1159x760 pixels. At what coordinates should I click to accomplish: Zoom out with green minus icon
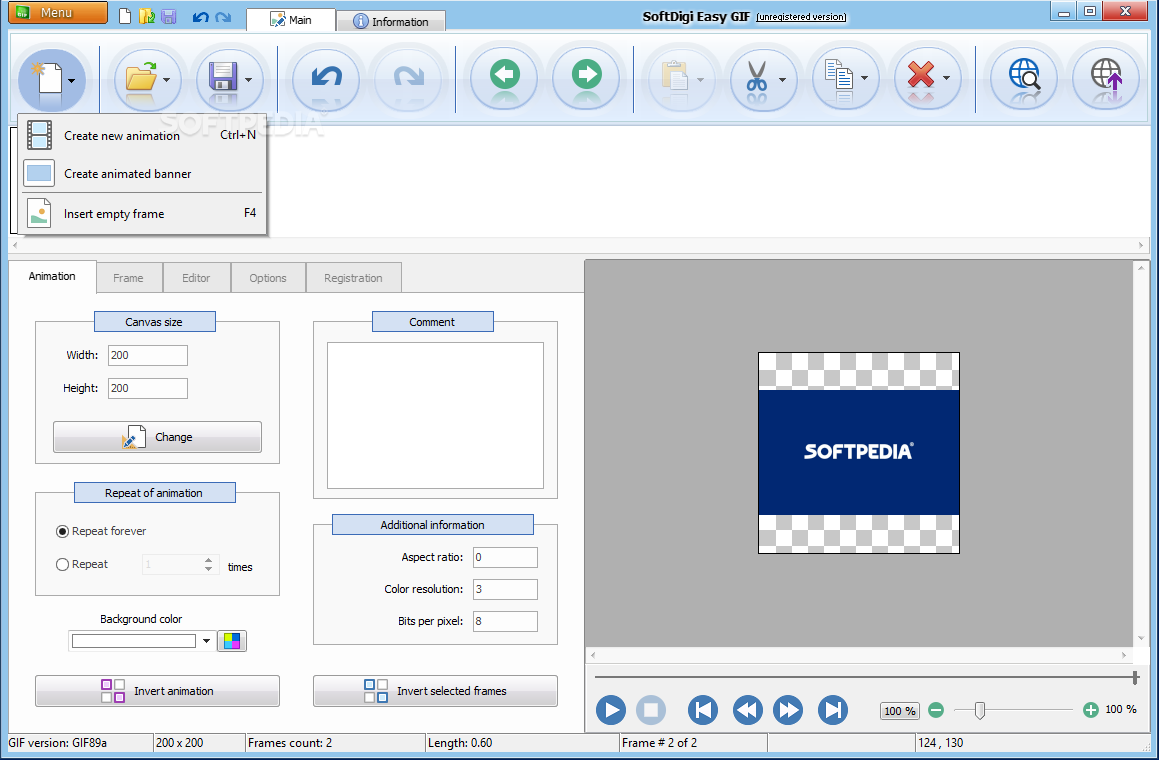point(936,710)
